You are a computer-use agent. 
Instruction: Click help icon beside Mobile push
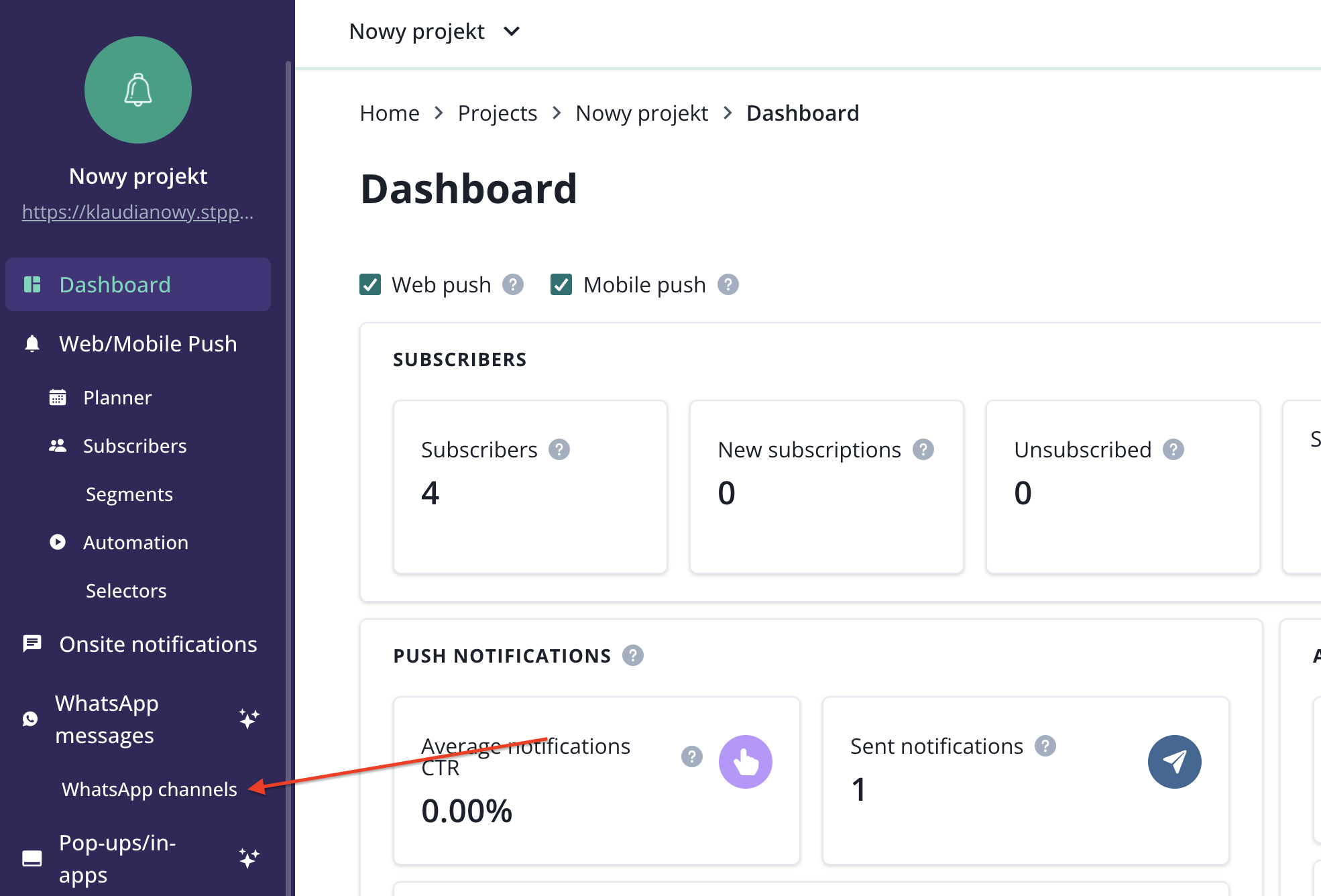tap(728, 284)
